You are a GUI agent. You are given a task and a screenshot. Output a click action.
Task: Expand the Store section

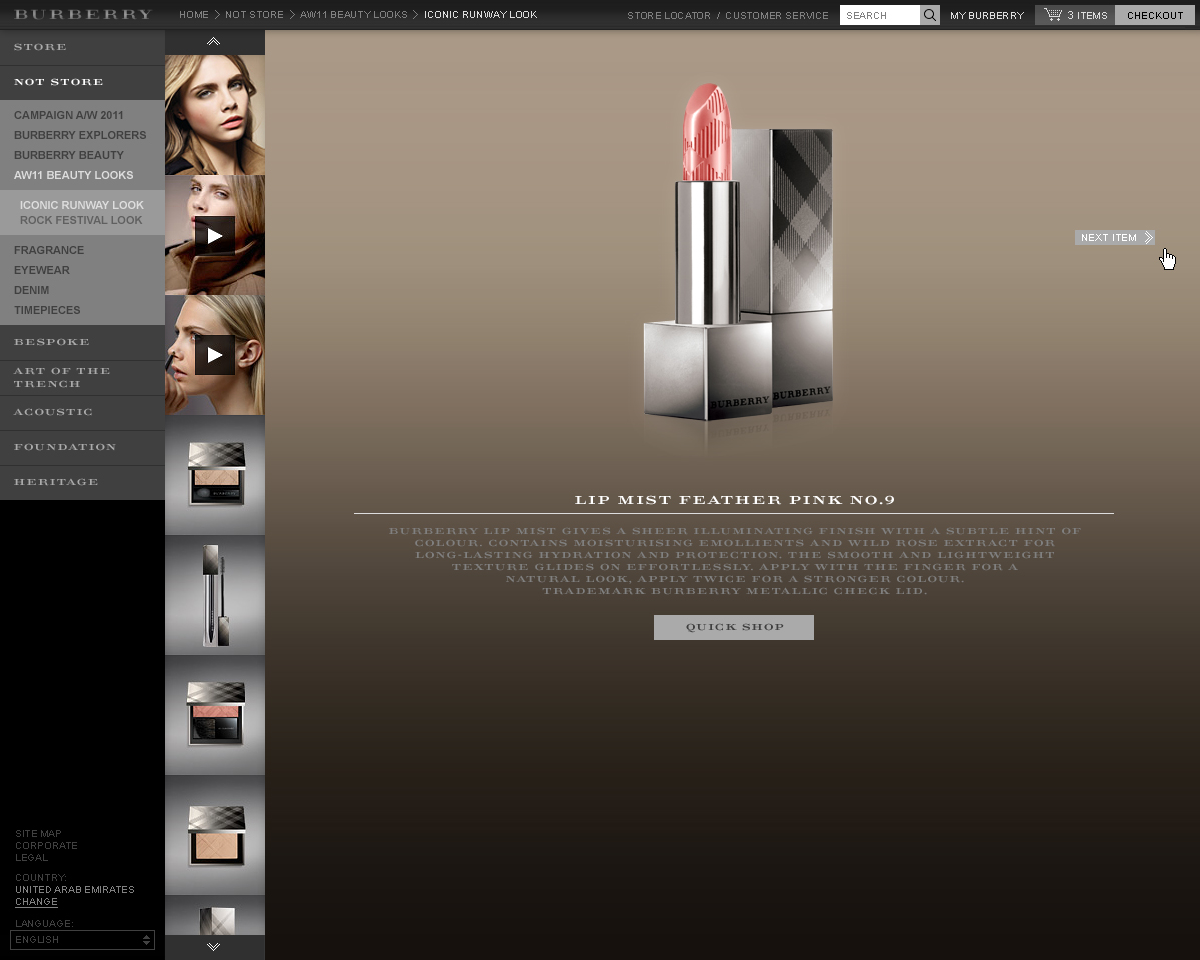pyautogui.click(x=41, y=47)
